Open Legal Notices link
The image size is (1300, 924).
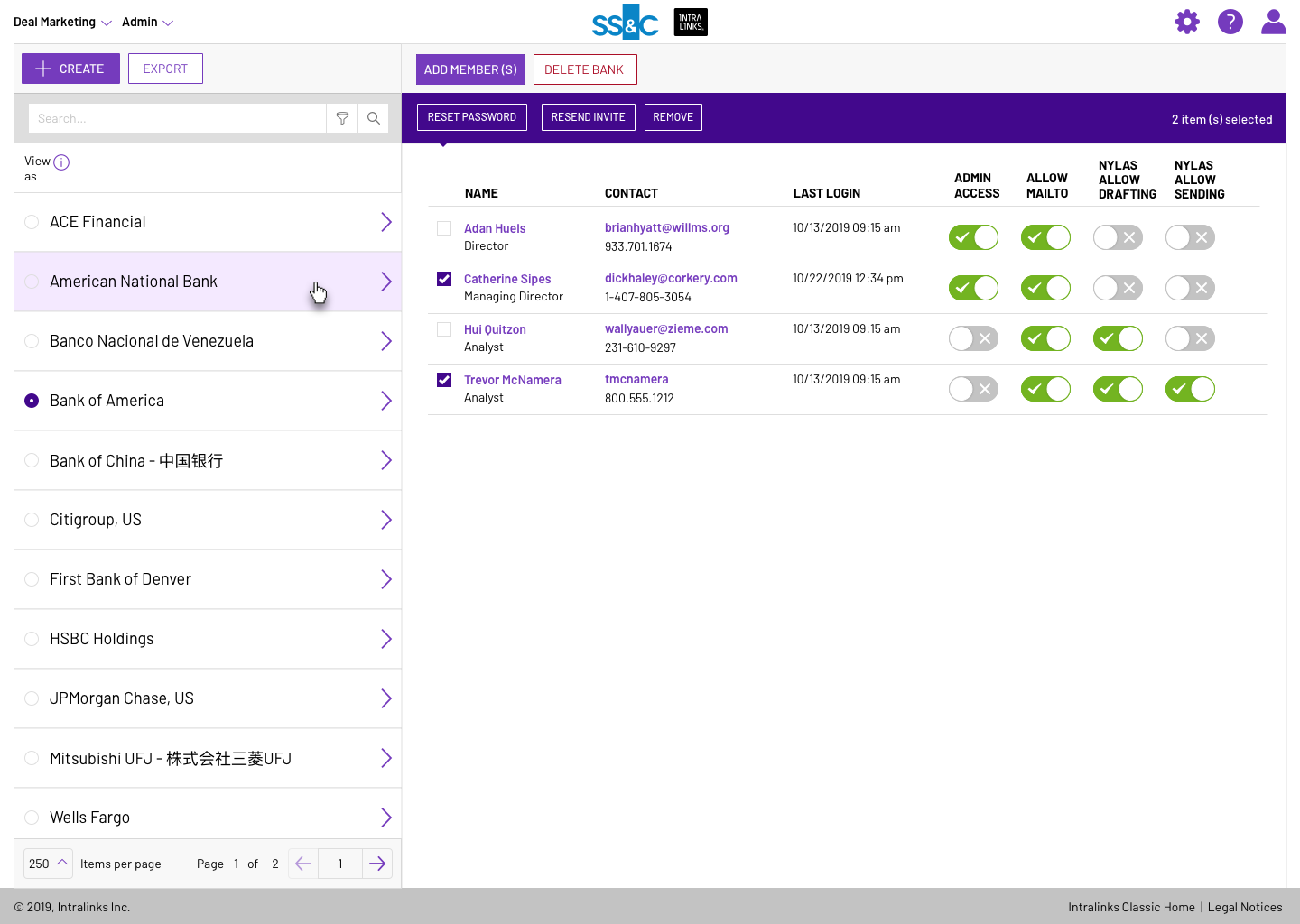1245,907
